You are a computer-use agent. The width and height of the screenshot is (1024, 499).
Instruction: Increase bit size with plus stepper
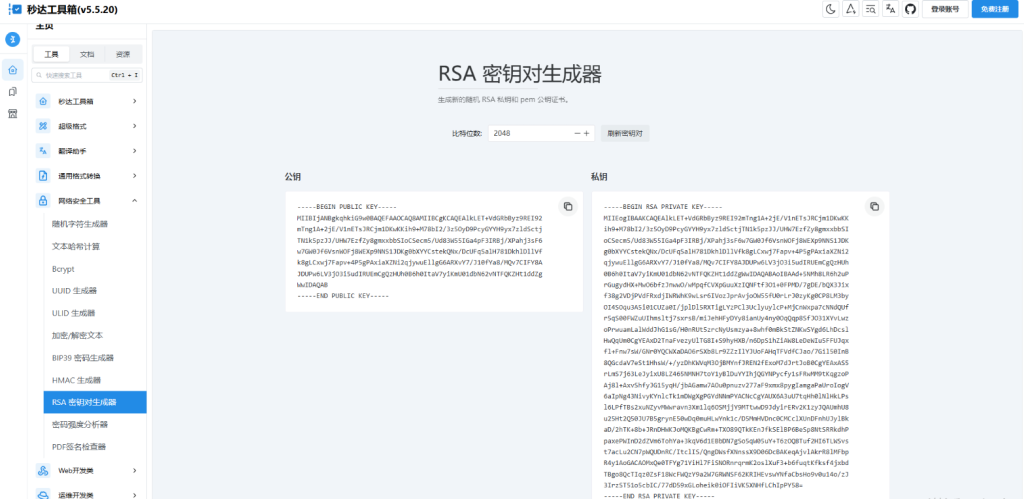pyautogui.click(x=587, y=133)
